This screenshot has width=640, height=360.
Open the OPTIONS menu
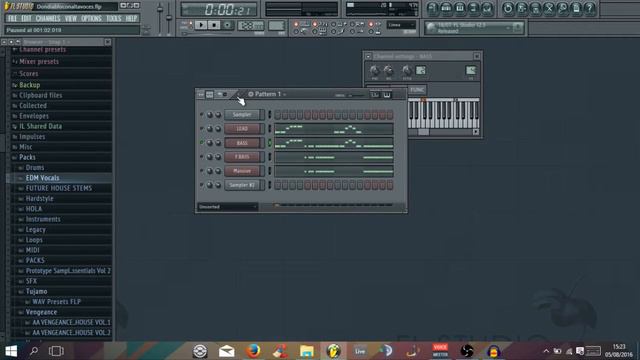click(91, 18)
